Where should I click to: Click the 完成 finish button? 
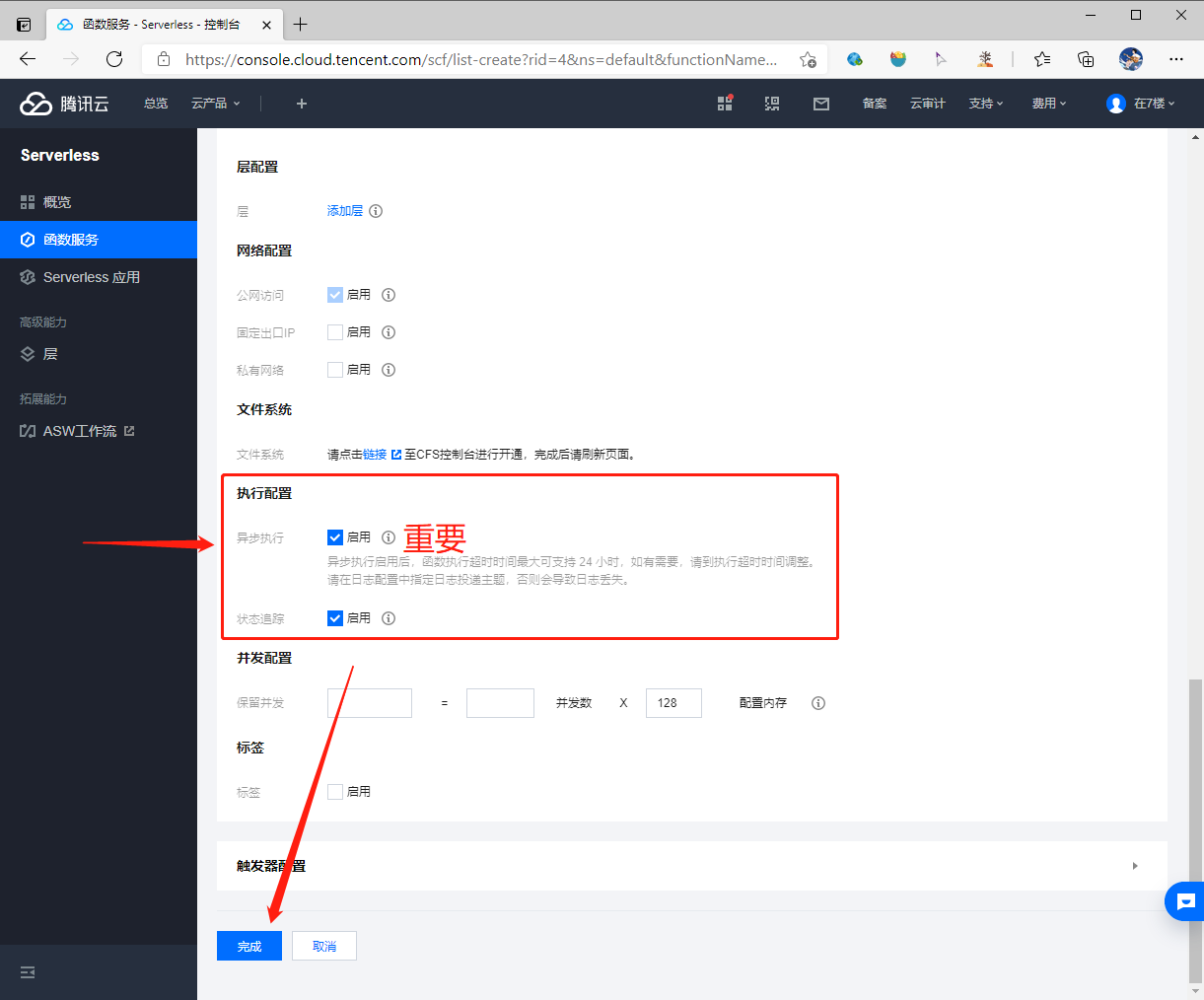point(248,945)
